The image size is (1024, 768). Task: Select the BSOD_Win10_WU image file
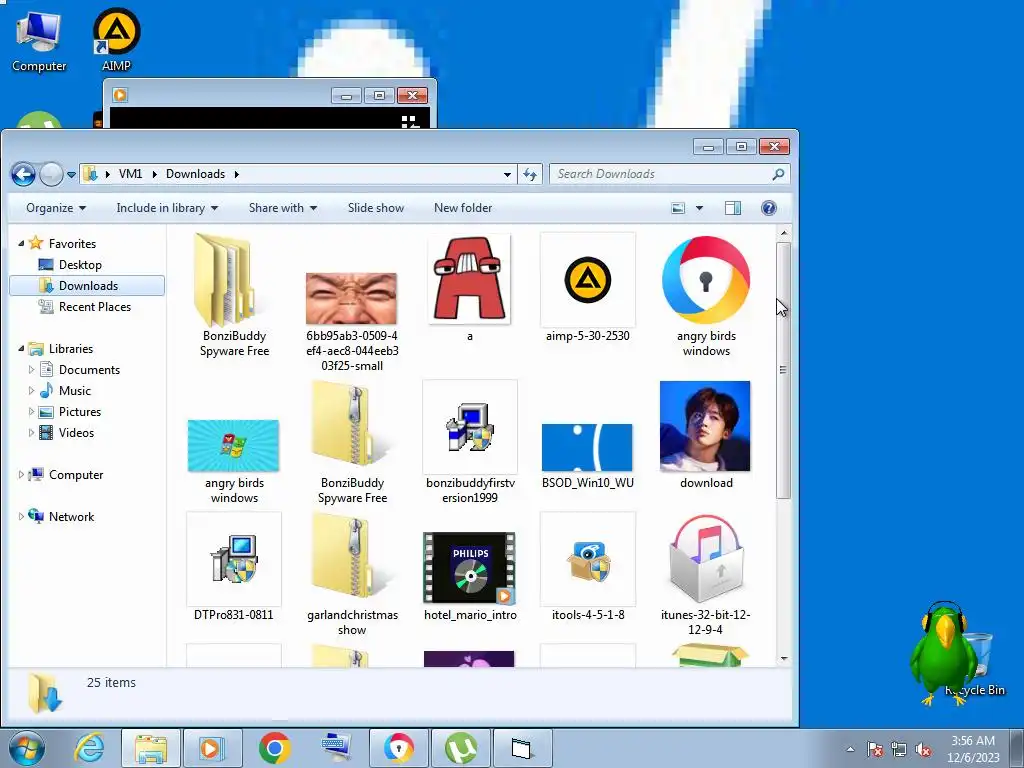point(588,456)
